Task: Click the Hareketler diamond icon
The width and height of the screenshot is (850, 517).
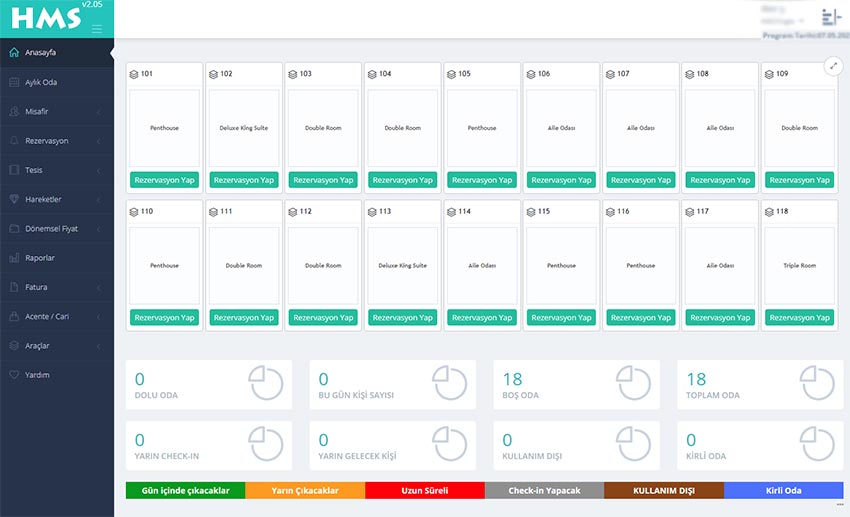Action: [14, 199]
